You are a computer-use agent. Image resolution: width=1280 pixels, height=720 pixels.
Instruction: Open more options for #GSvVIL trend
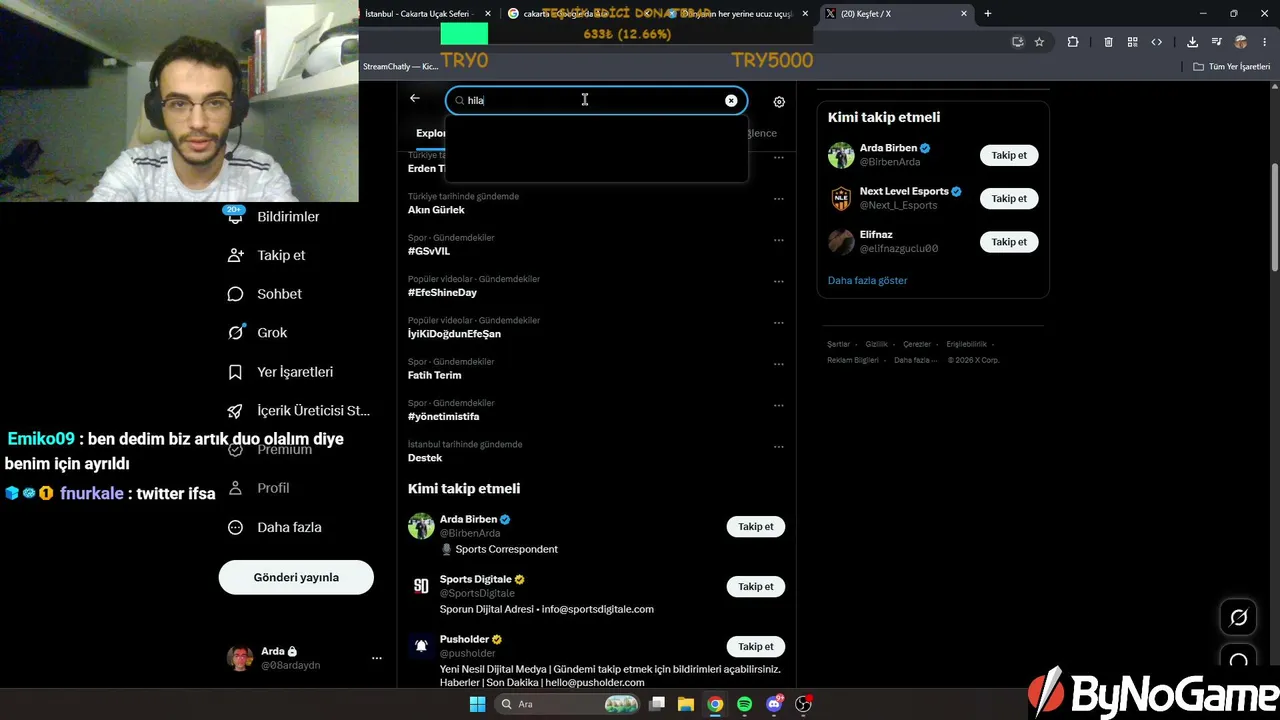[779, 240]
